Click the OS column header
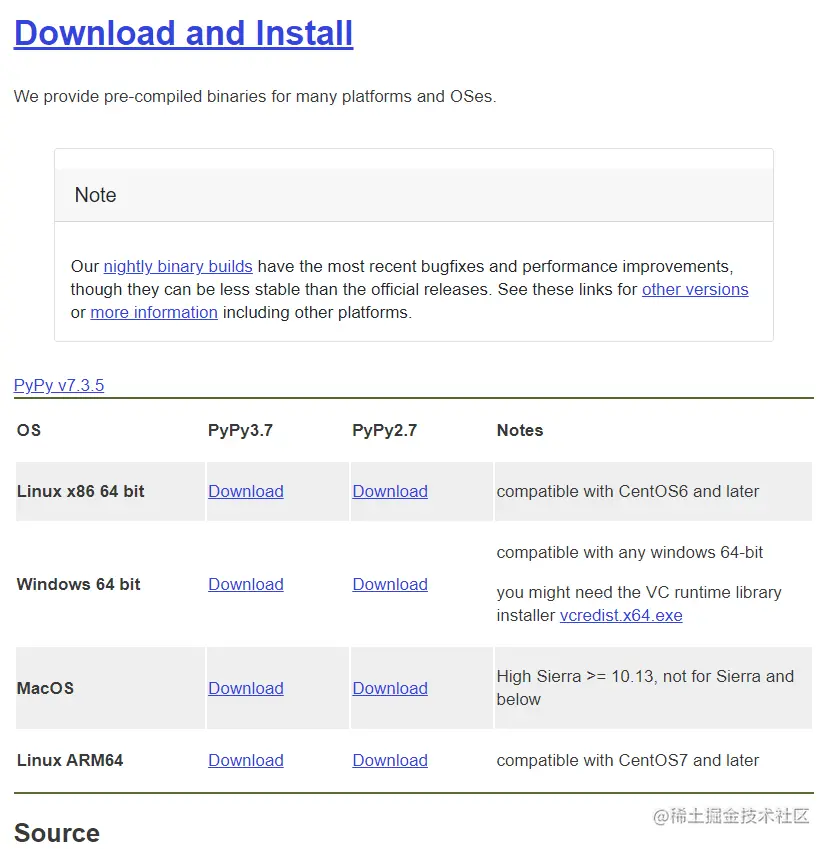The width and height of the screenshot is (833, 849). pos(29,430)
